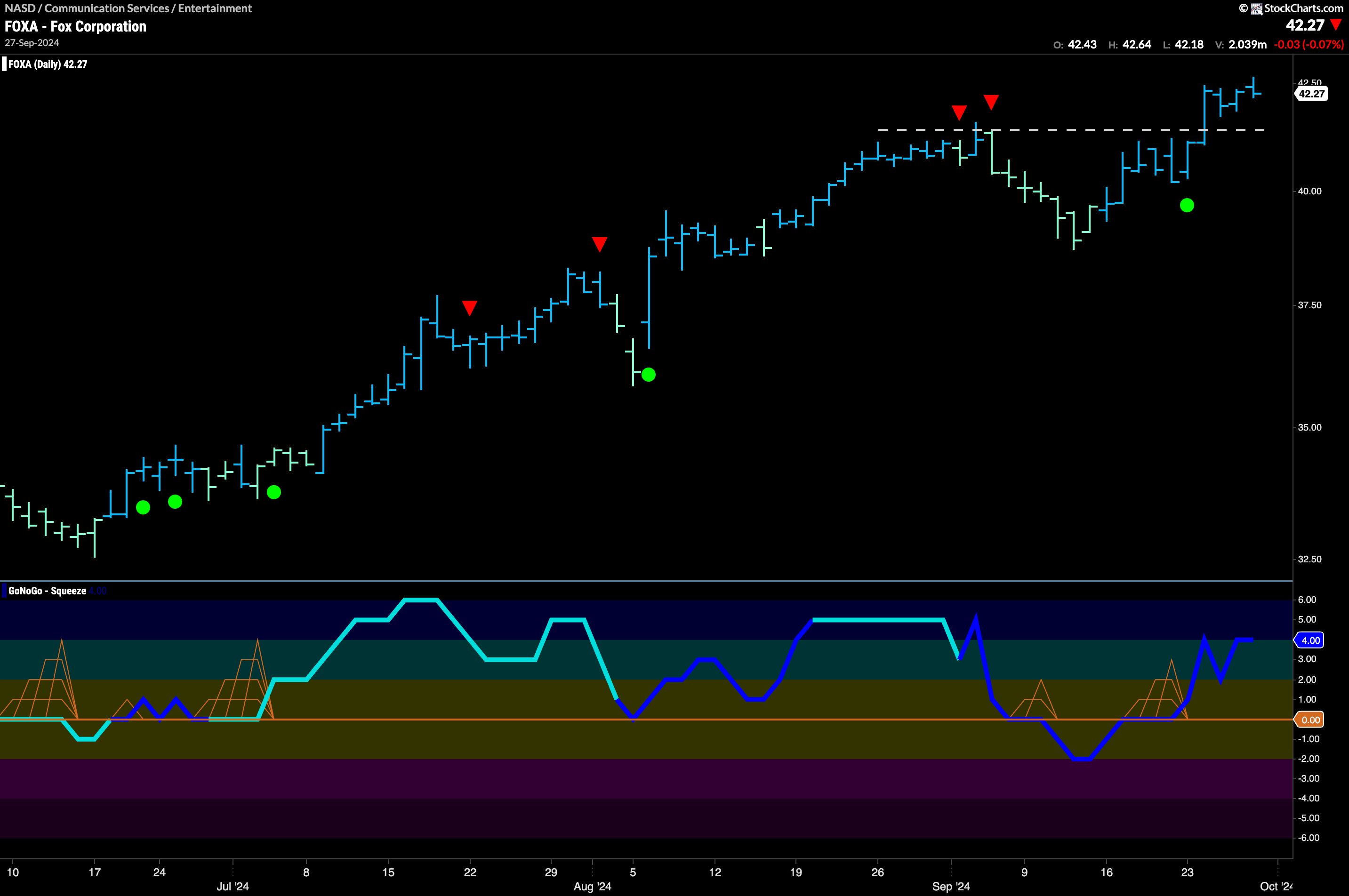Screen dimensions: 1349x896
Task: Click the Sep '24 date axis label
Action: coord(951,886)
